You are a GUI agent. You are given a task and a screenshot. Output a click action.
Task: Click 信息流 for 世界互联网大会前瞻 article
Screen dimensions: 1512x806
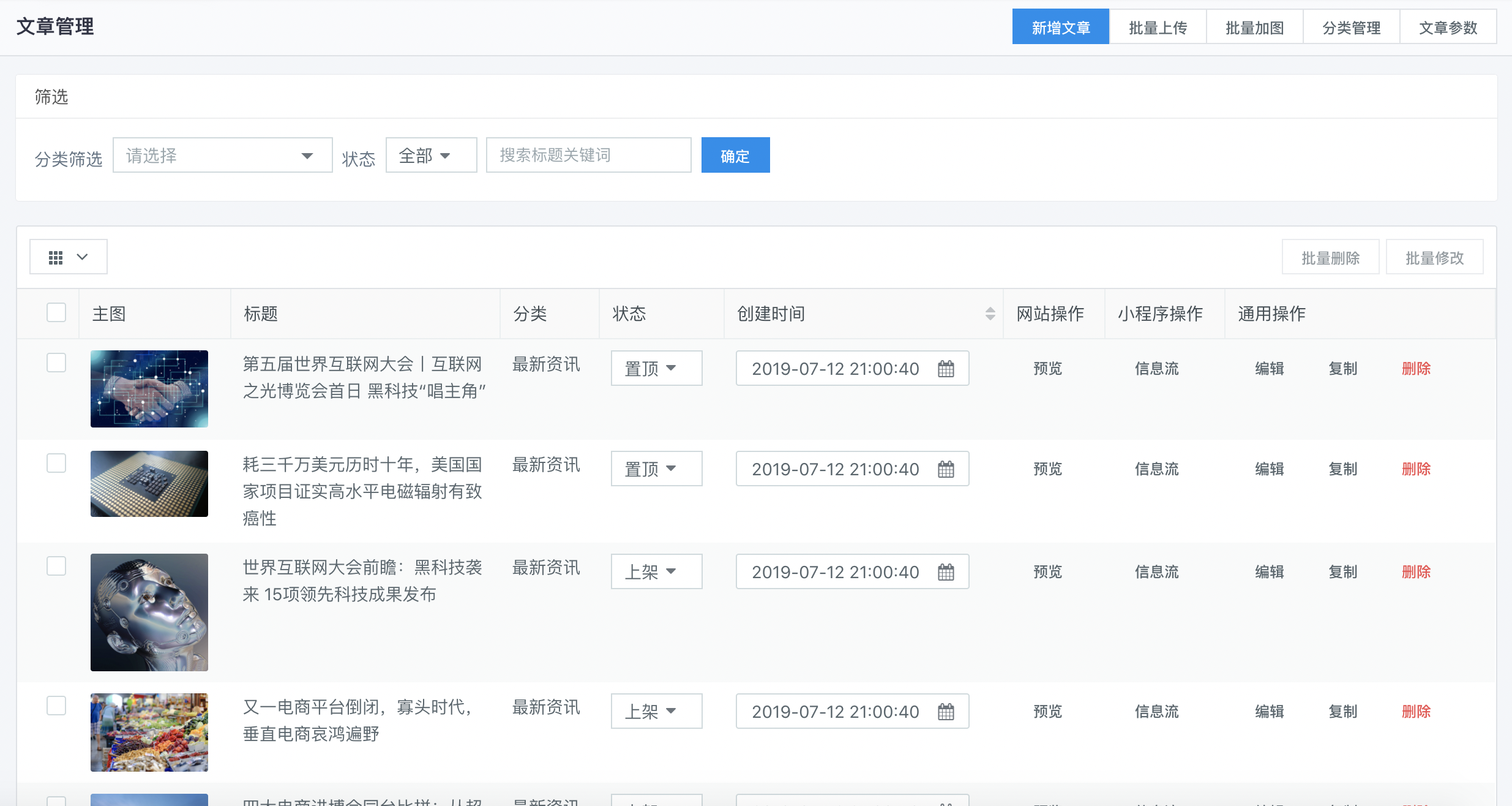click(x=1156, y=572)
